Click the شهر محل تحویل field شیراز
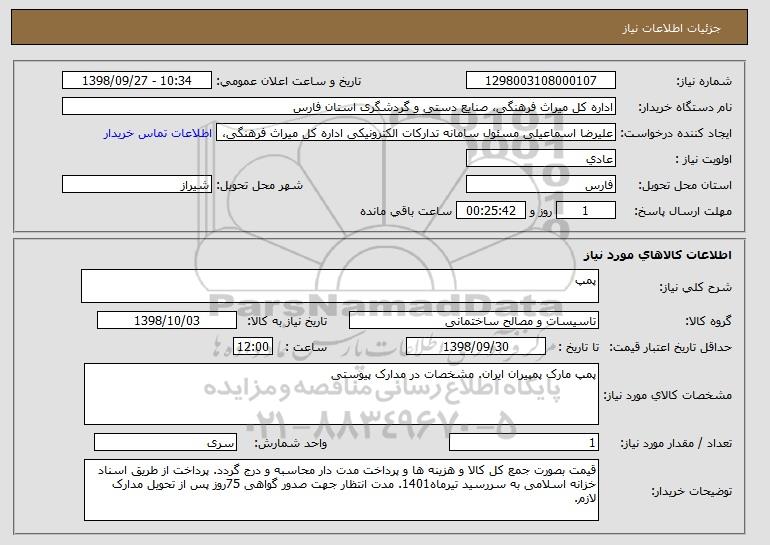 [x=137, y=185]
